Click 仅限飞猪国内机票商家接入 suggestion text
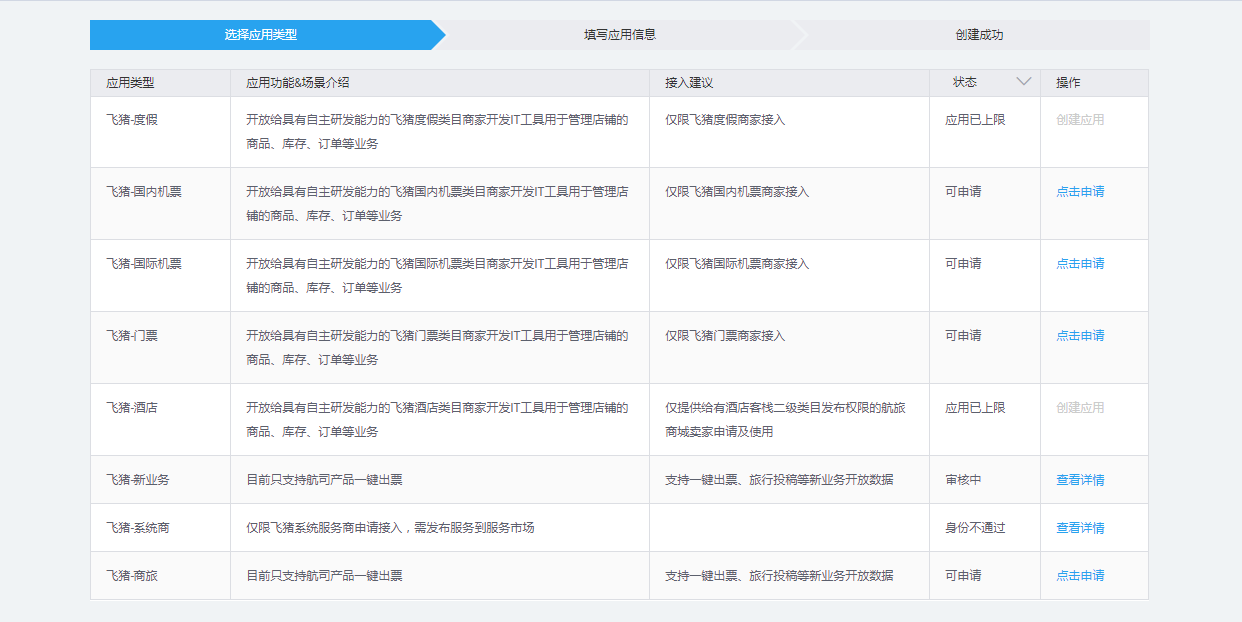This screenshot has width=1242, height=622. [737, 192]
